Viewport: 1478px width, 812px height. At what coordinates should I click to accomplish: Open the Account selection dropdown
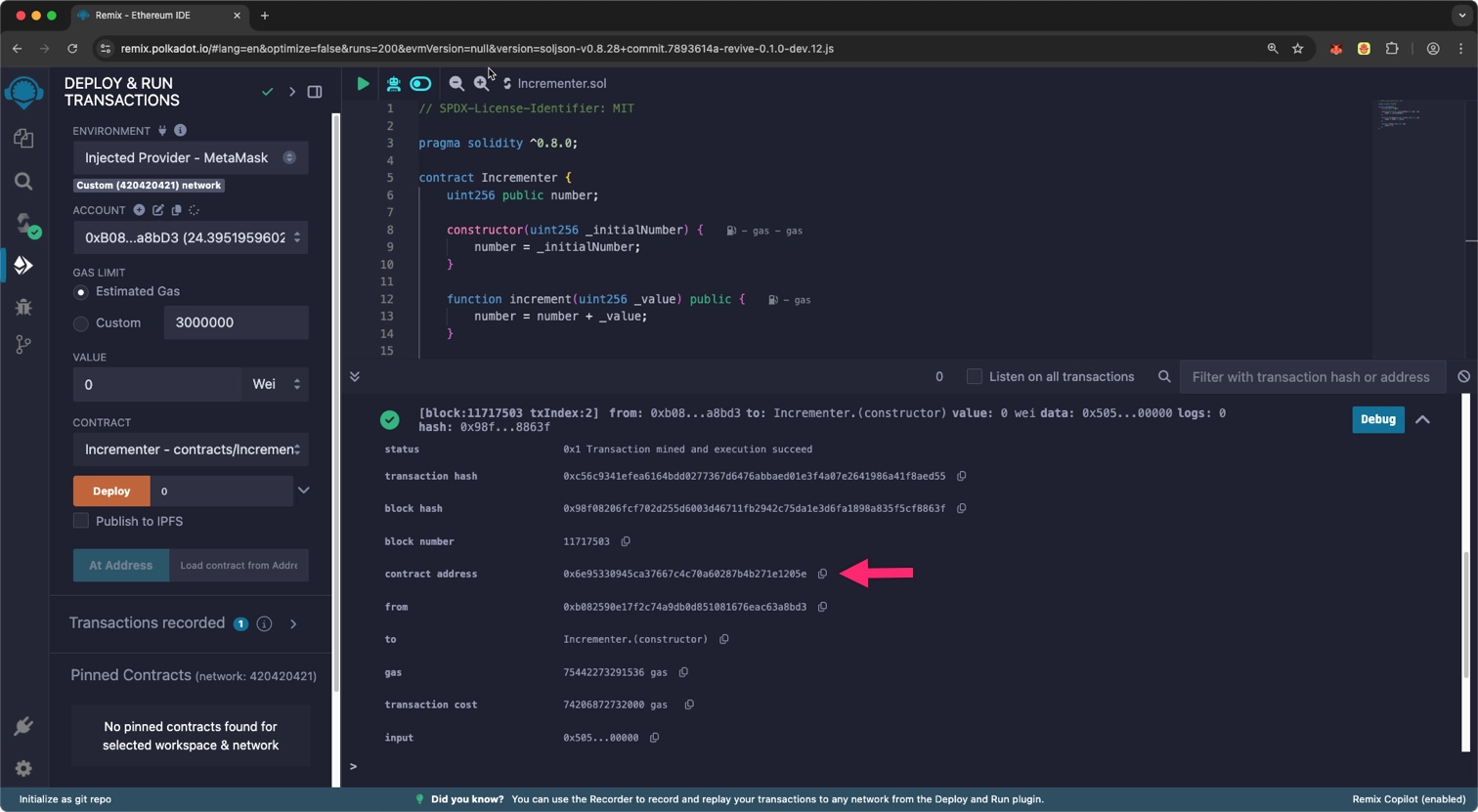(191, 237)
